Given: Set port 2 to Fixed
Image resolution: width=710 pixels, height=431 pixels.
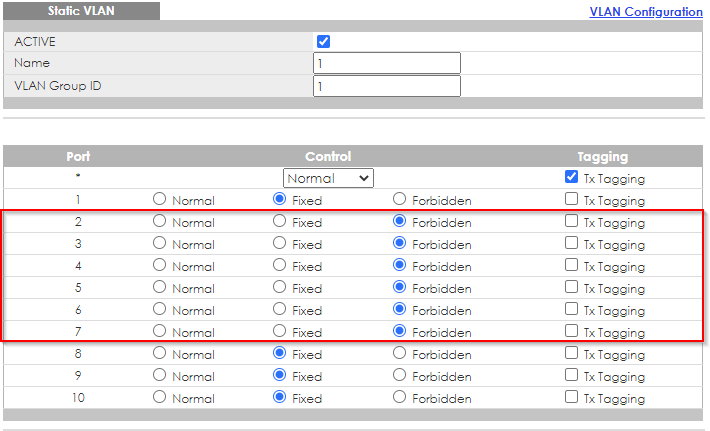Looking at the screenshot, I should [280, 221].
